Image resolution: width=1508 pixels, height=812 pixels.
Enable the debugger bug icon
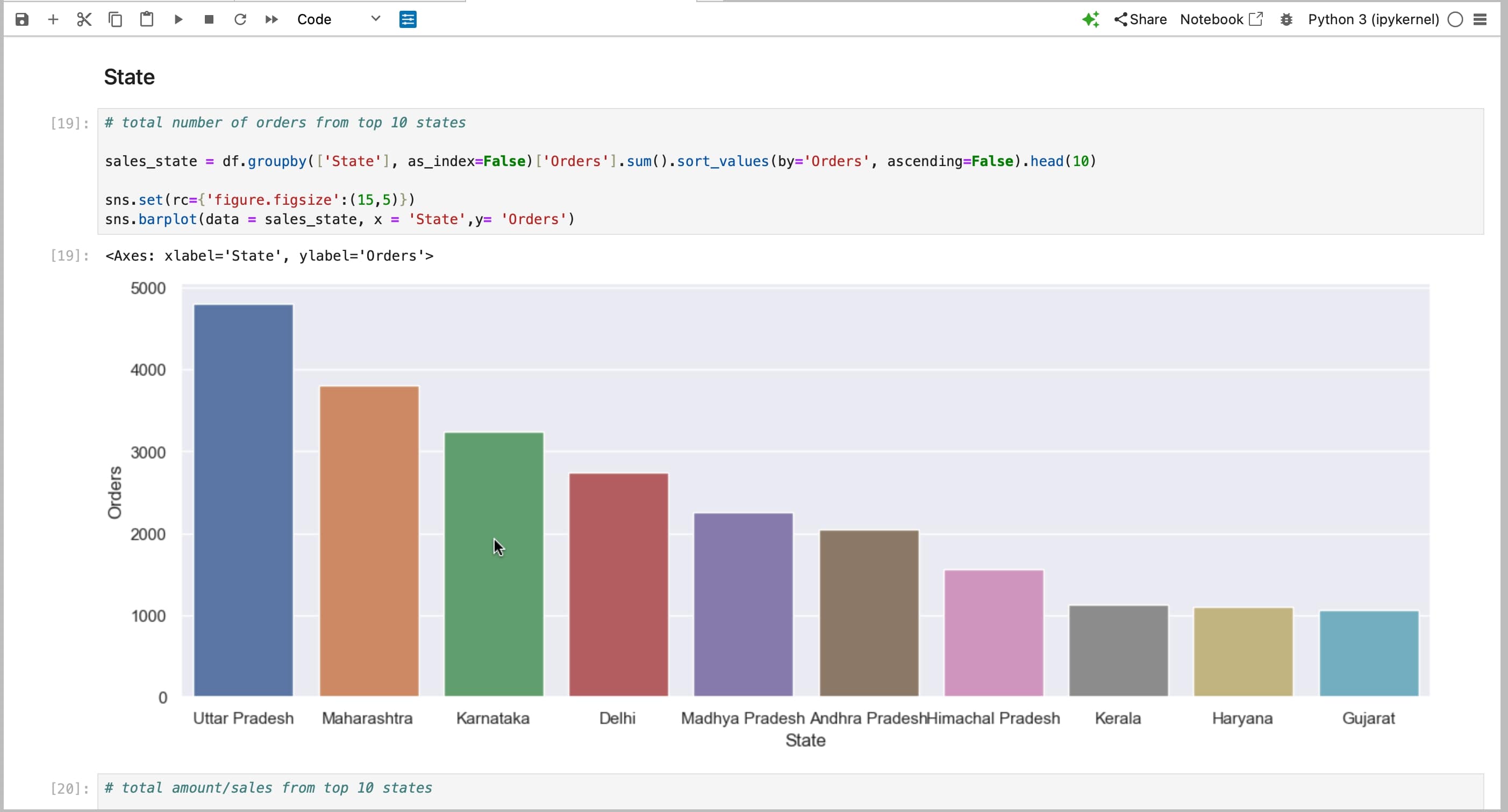pos(1286,19)
